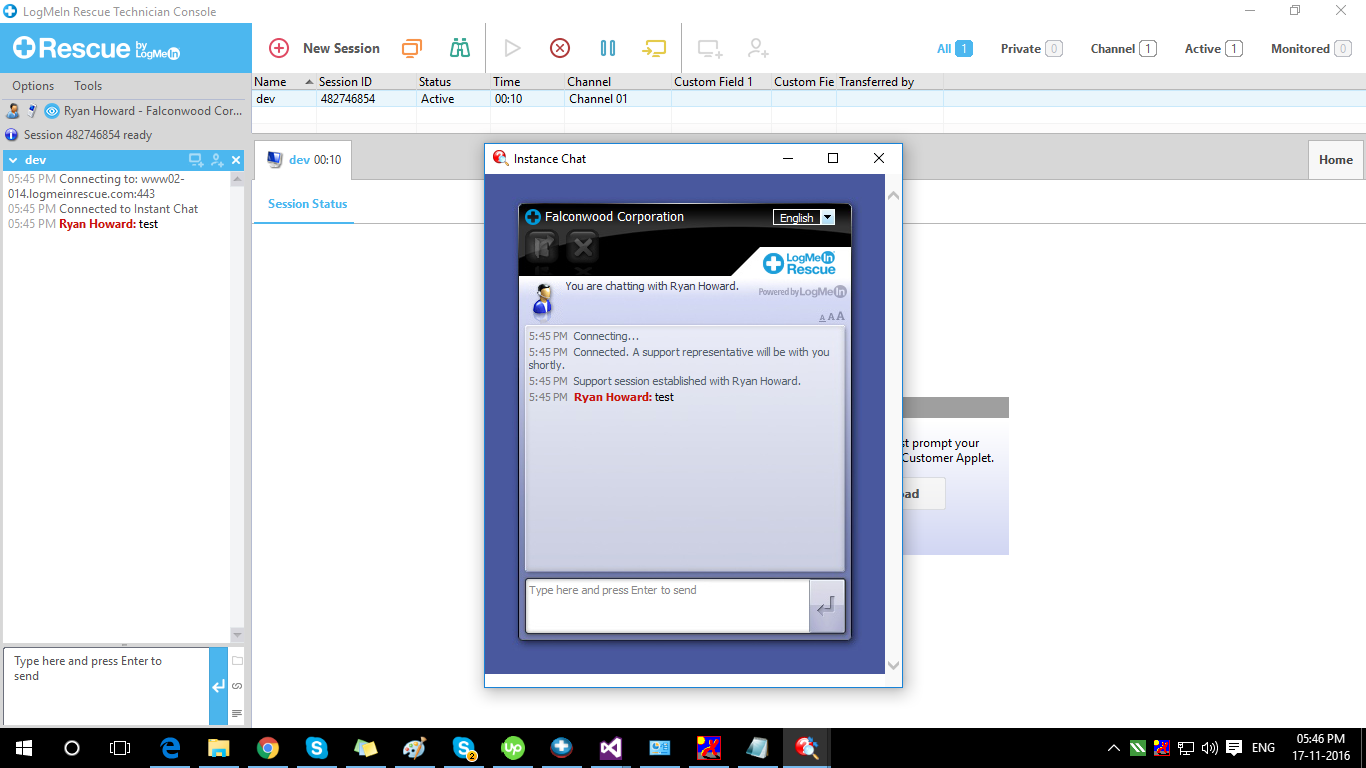
Task: Click greyed X icon under Falconwood Corporation
Action: coord(582,246)
